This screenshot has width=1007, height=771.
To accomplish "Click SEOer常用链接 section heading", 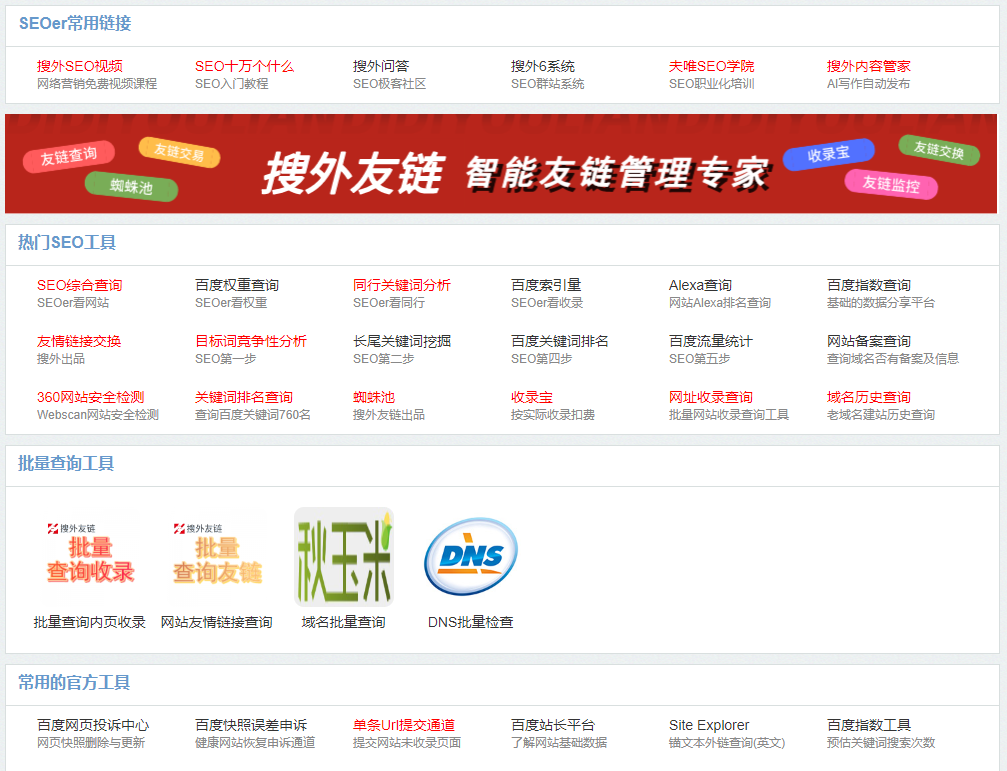I will click(75, 24).
